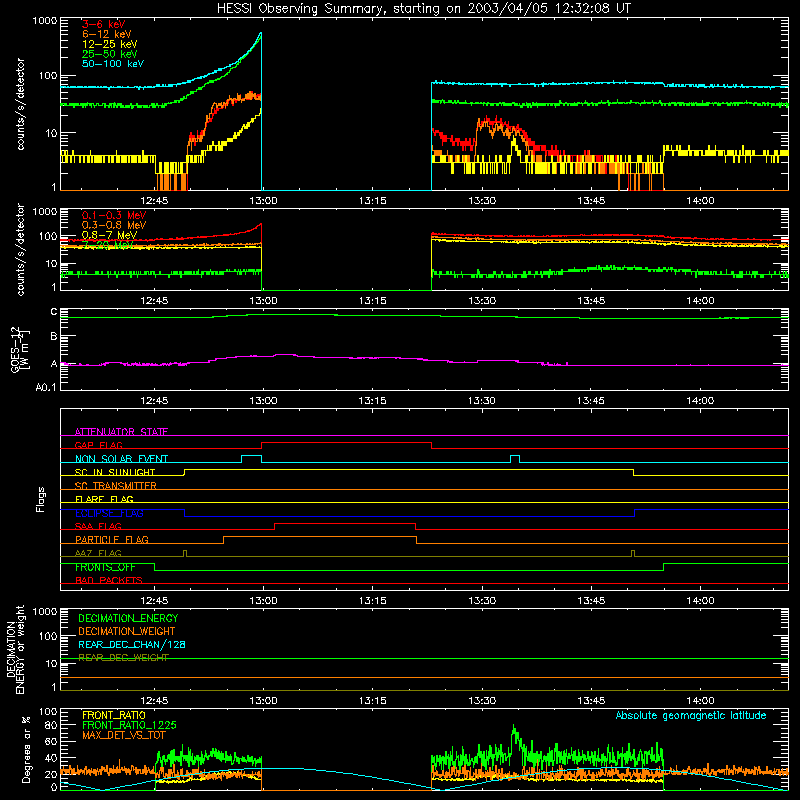Screen dimensions: 800x800
Task: Click the raised GAP_FLAG segment
Action: [x=346, y=442]
